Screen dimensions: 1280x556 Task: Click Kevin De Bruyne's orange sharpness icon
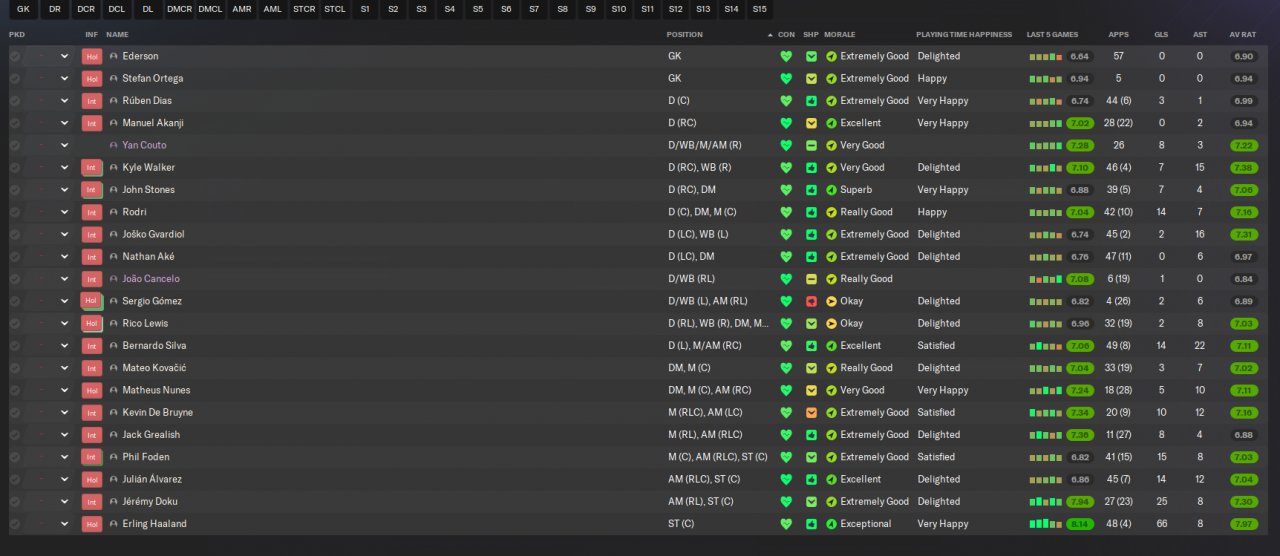[812, 413]
